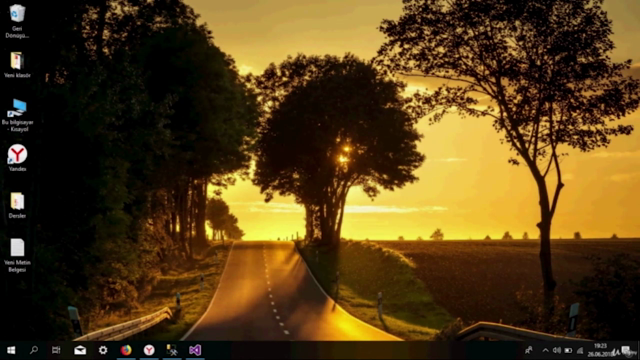
Task: Switch to Firefox on the taskbar
Action: [126, 350]
